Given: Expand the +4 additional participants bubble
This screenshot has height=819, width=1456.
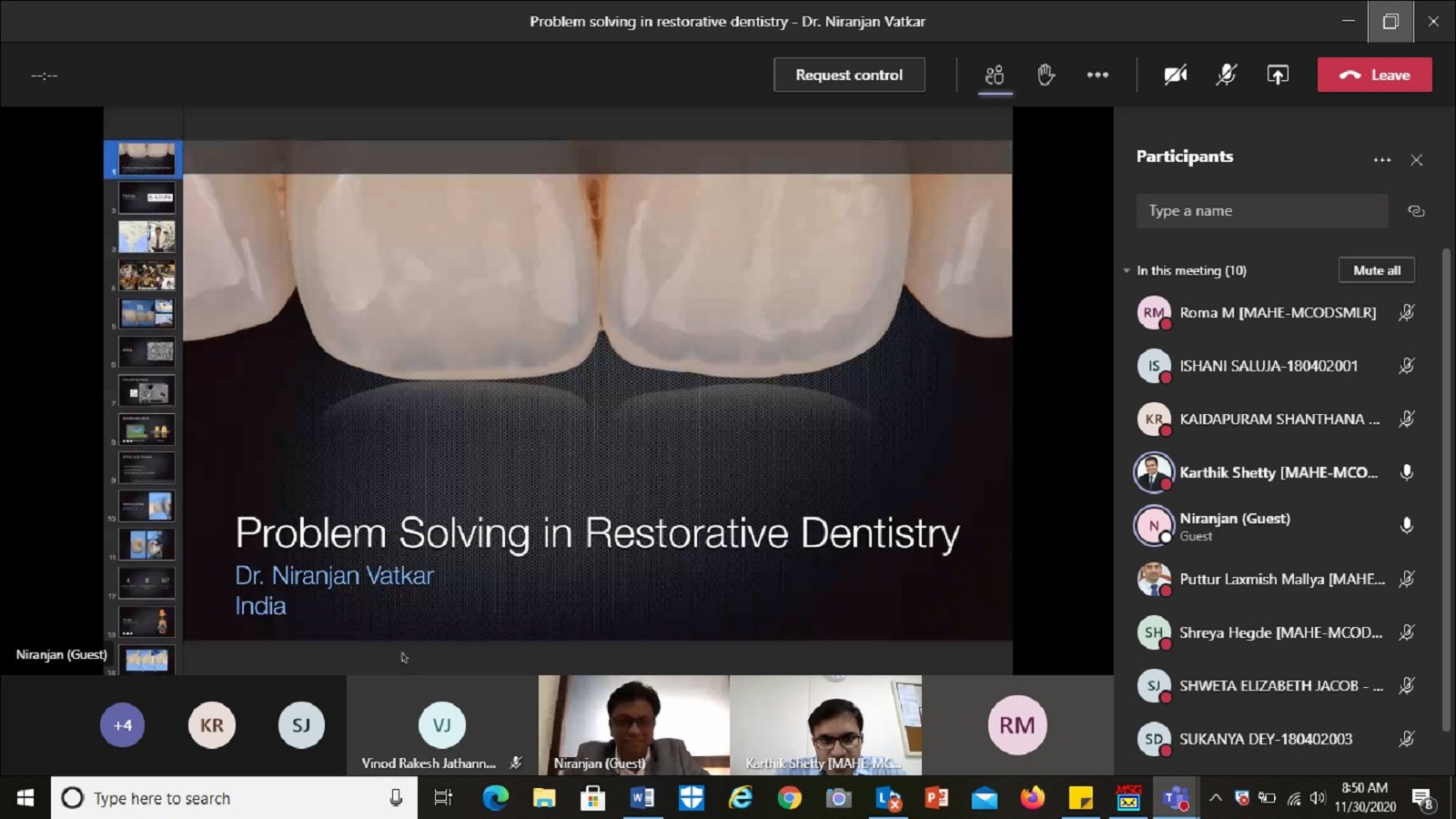Looking at the screenshot, I should click(122, 725).
